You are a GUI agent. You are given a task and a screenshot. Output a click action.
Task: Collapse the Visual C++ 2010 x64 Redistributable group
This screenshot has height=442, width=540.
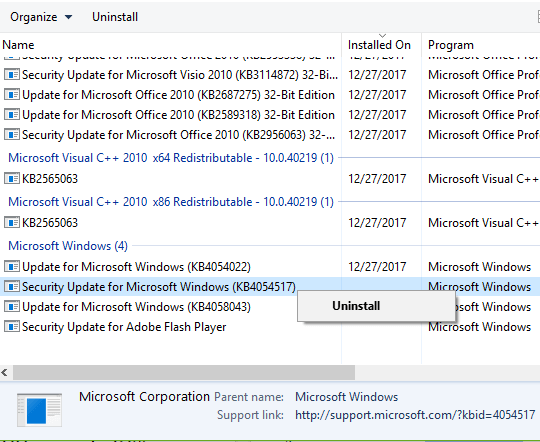pyautogui.click(x=171, y=158)
